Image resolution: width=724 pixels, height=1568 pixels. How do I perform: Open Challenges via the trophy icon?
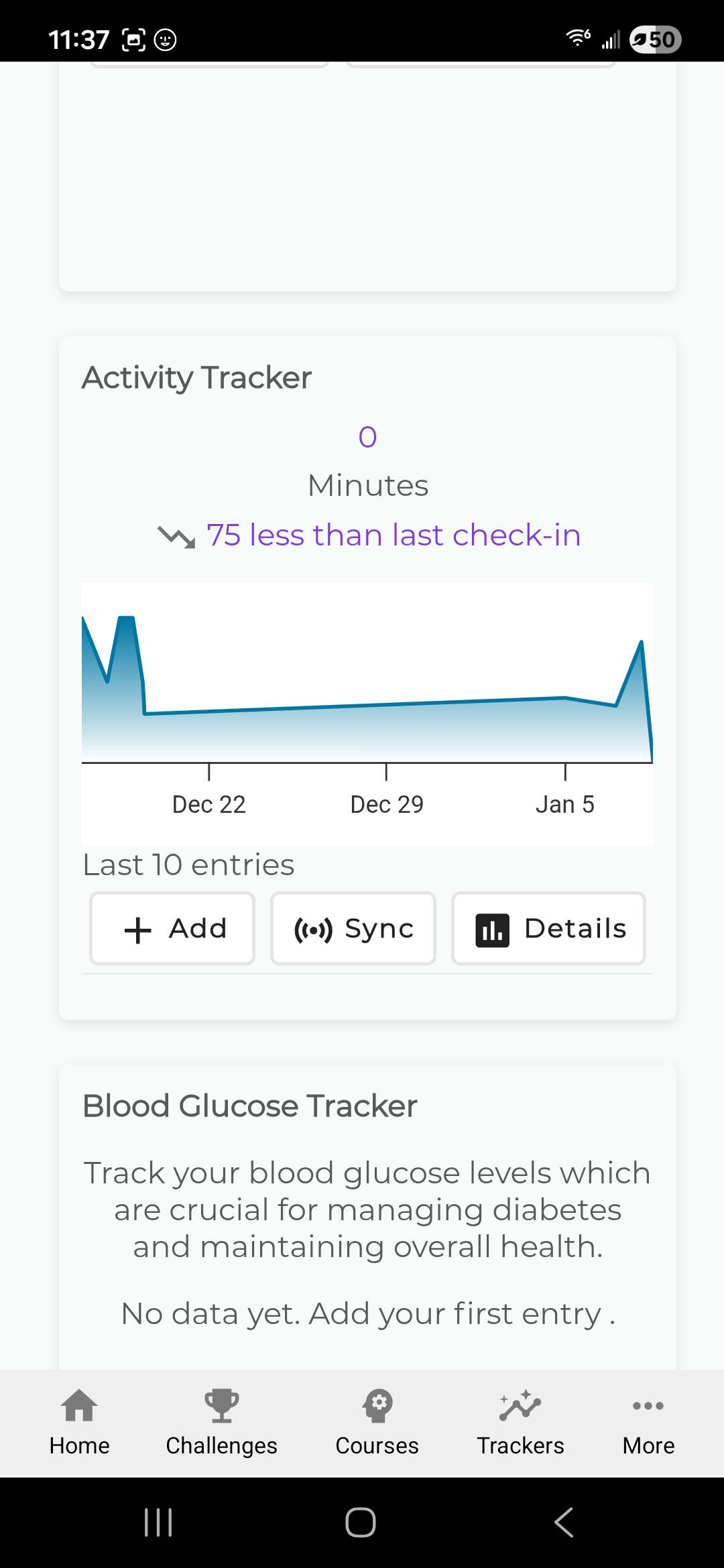(221, 1405)
